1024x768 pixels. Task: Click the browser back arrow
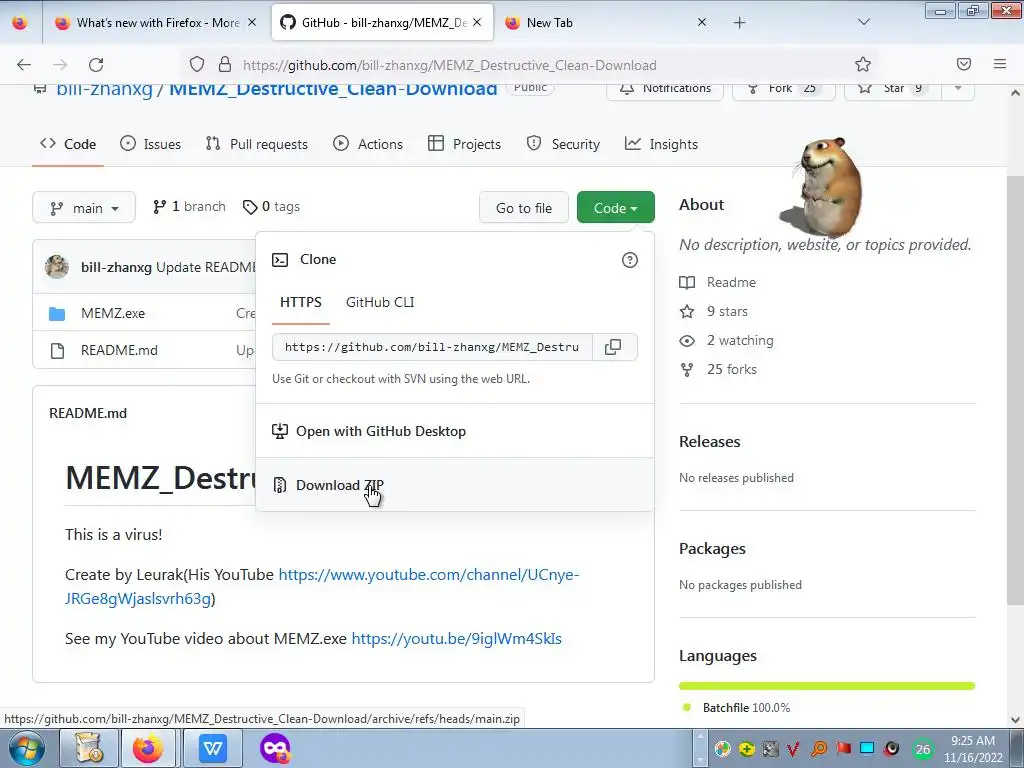(24, 65)
